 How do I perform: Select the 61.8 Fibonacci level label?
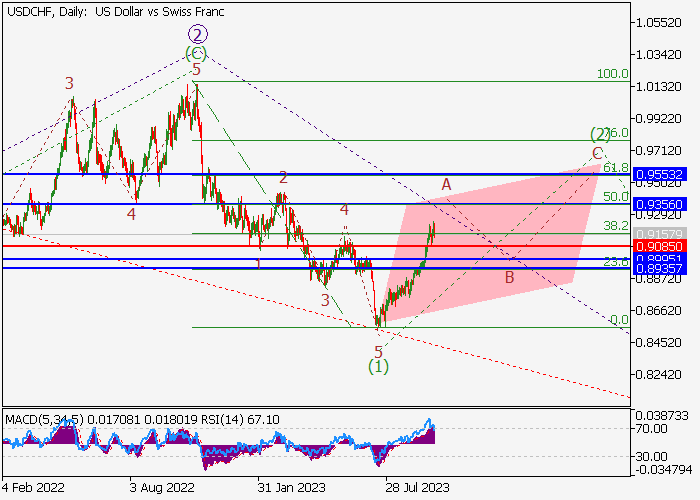(615, 168)
